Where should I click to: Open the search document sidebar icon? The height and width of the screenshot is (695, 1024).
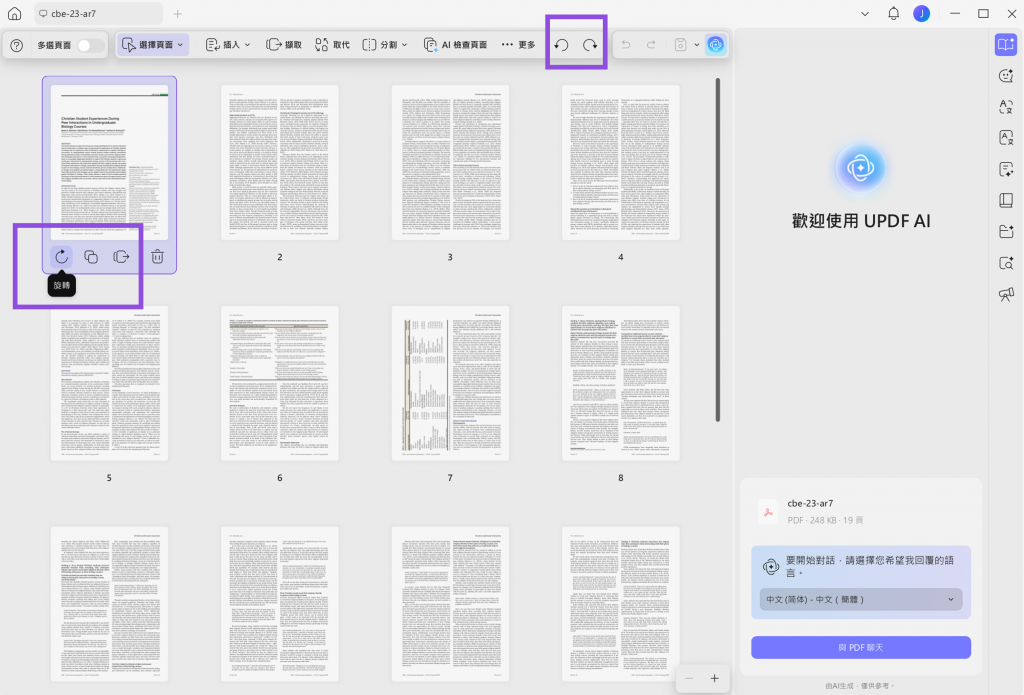[x=1006, y=263]
